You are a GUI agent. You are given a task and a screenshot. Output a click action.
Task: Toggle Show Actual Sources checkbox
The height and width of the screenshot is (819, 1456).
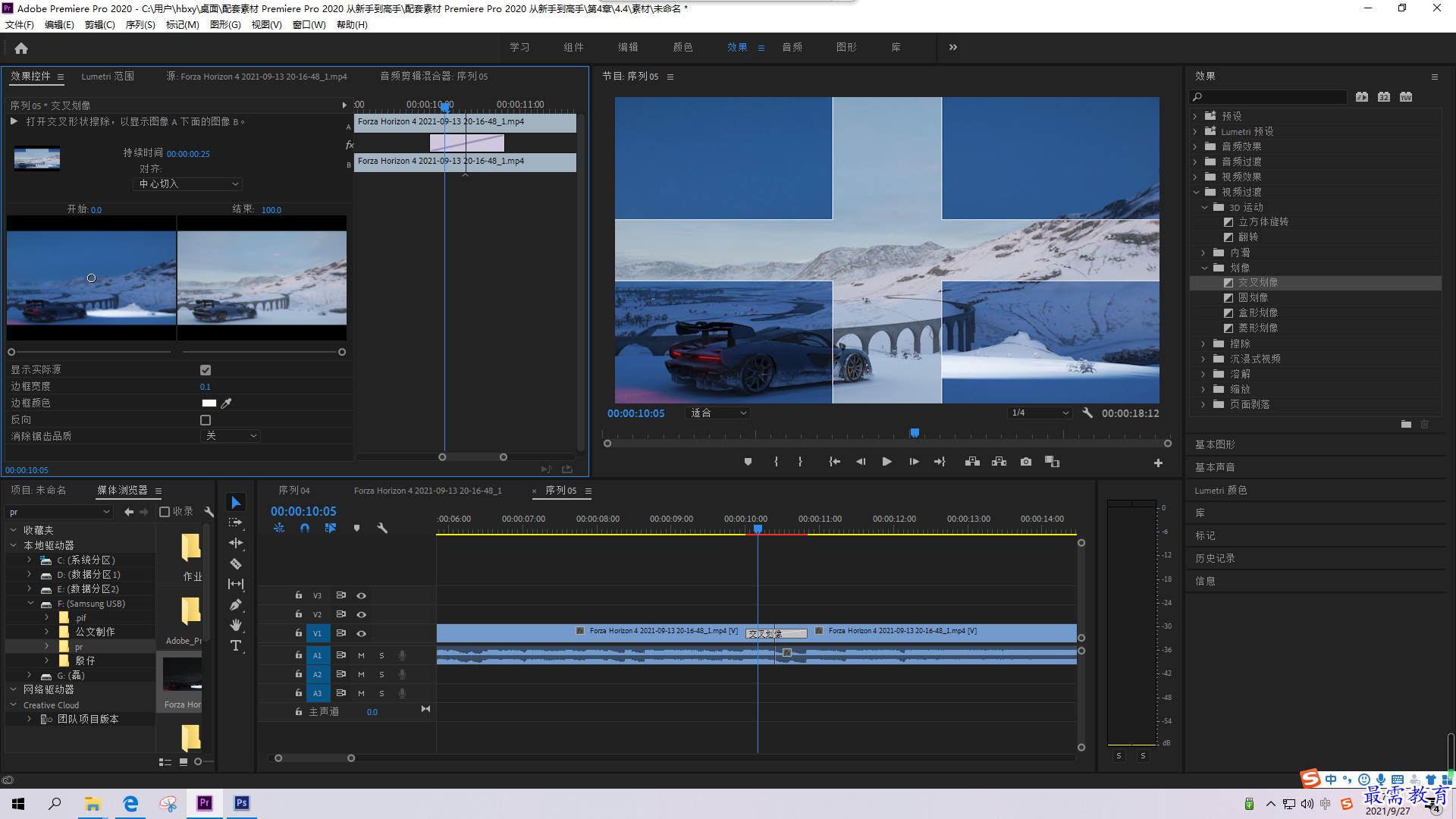point(205,370)
